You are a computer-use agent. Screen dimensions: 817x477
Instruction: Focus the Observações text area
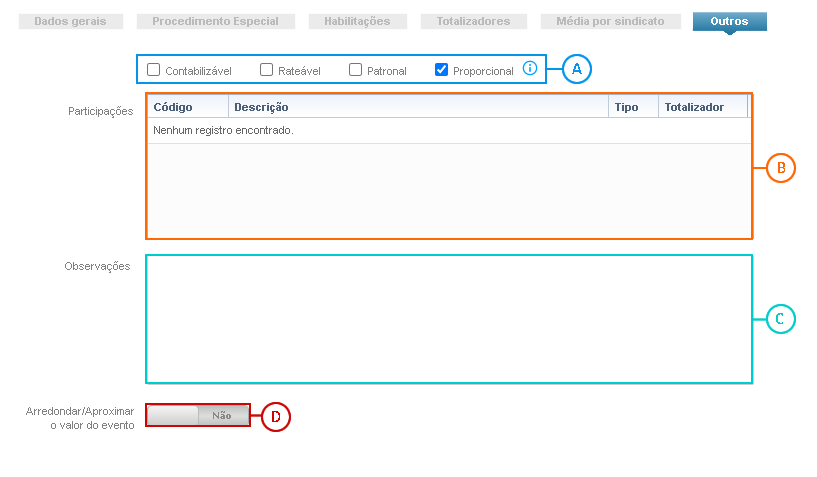point(449,319)
